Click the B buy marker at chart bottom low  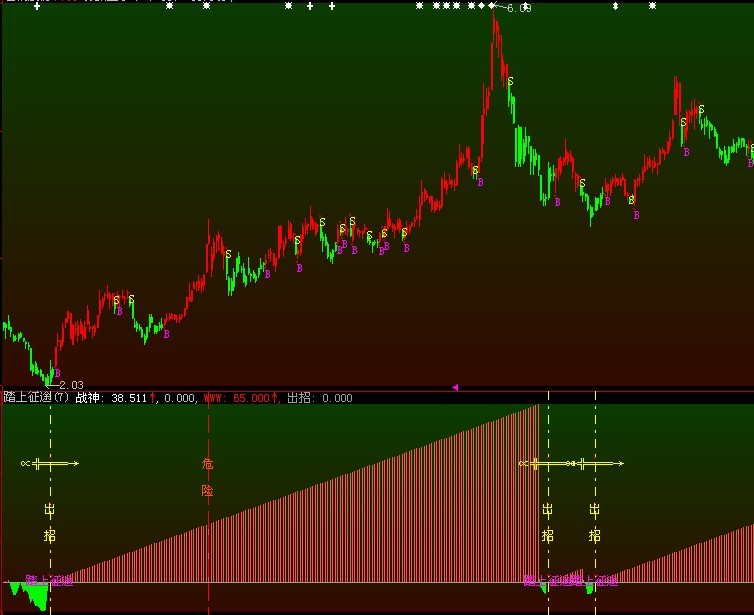56,372
